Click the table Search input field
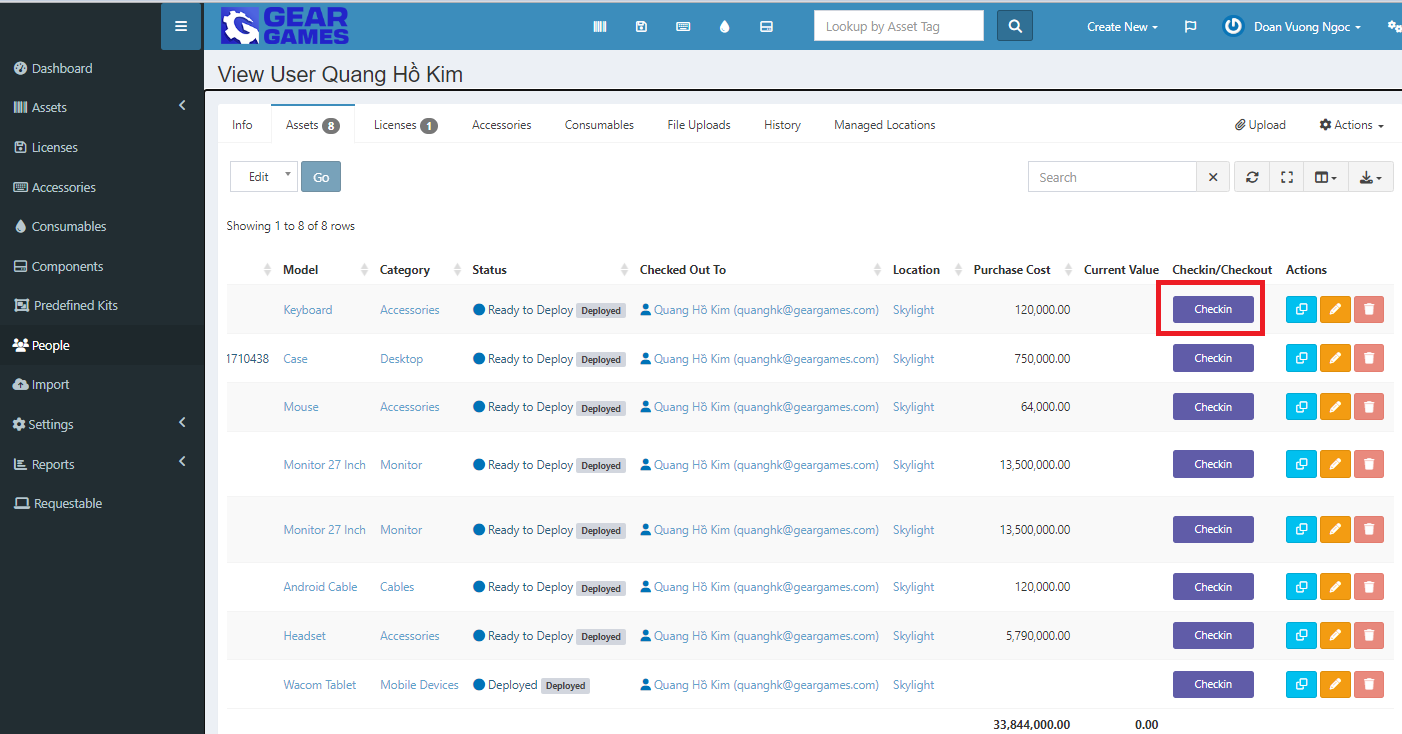The height and width of the screenshot is (734, 1402). coord(1112,177)
